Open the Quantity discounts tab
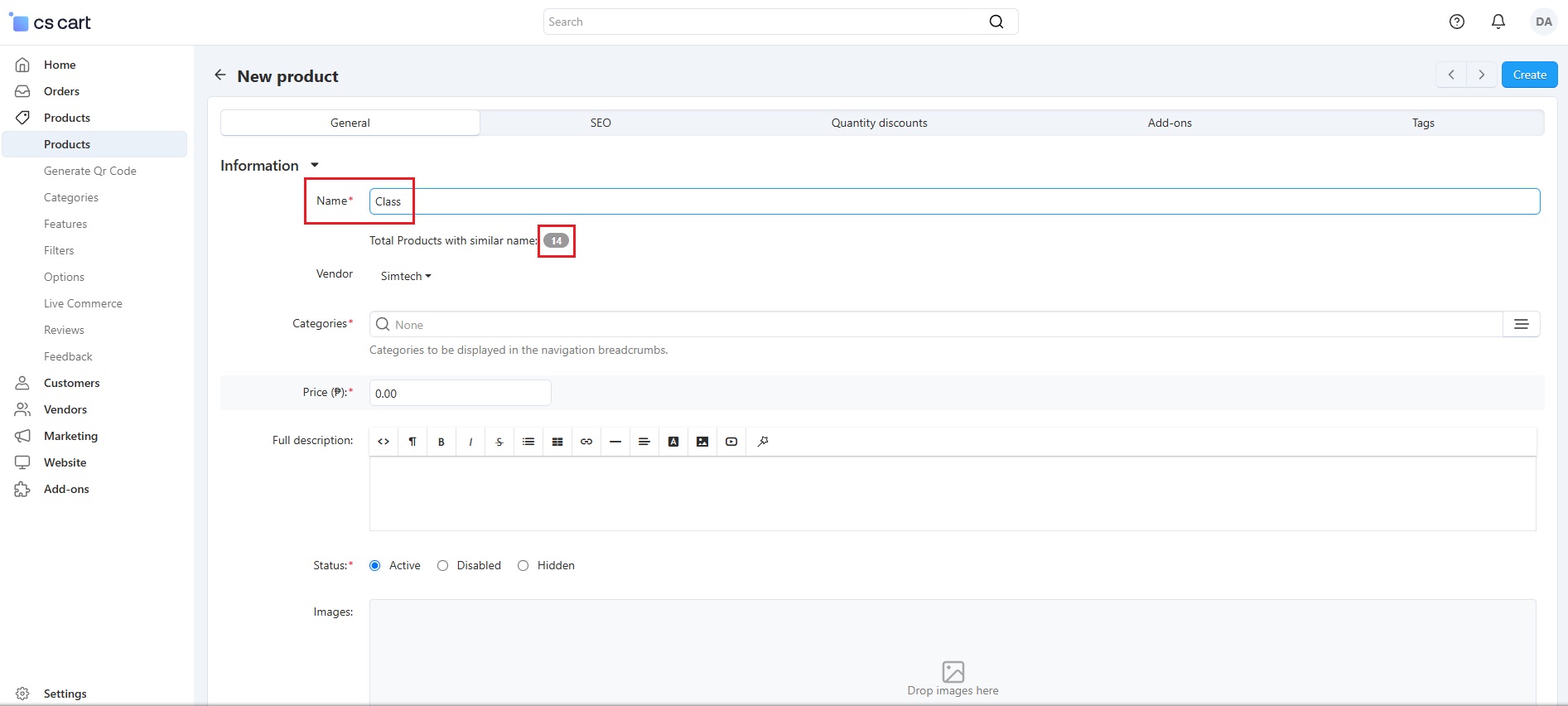Viewport: 1568px width, 706px height. pos(879,123)
